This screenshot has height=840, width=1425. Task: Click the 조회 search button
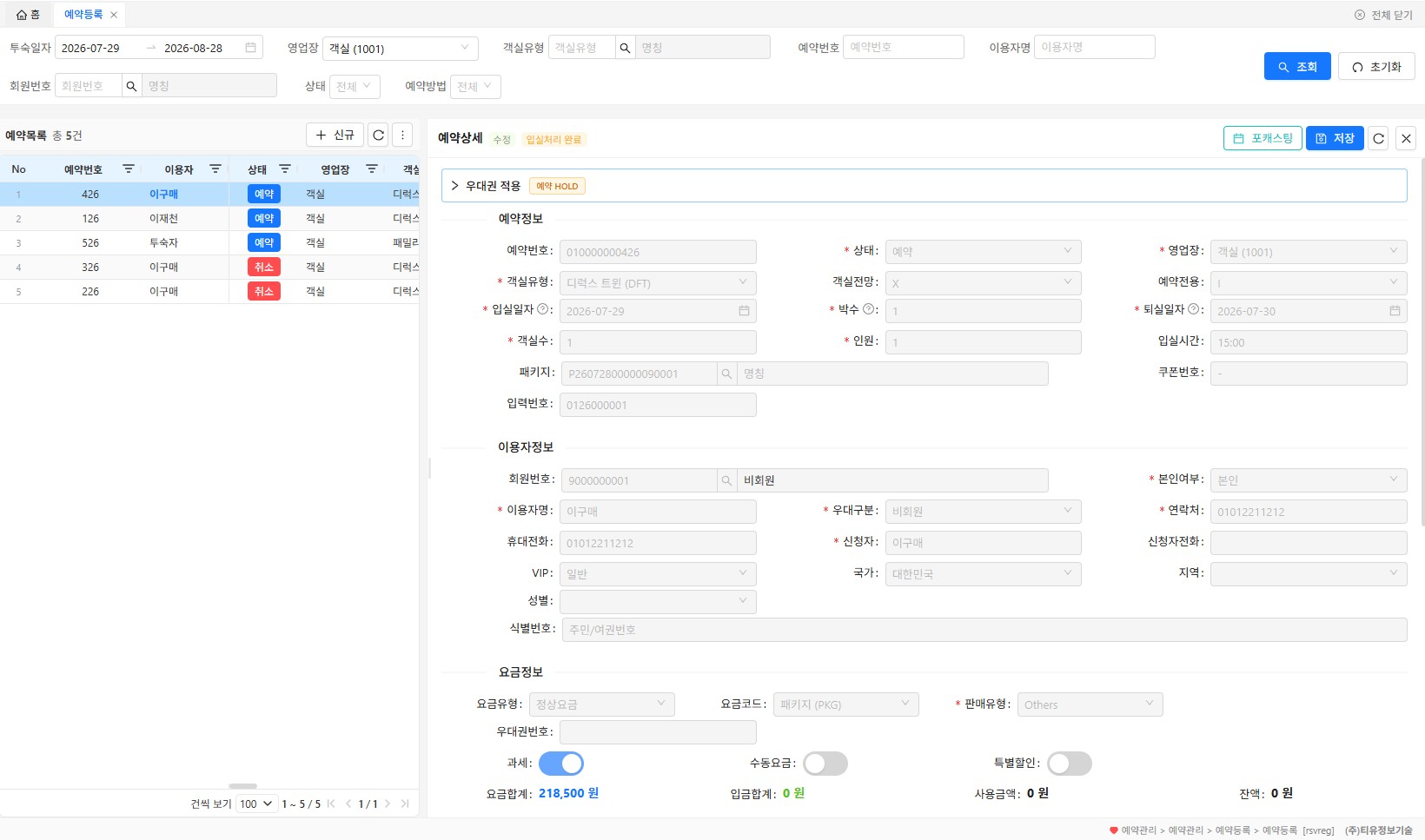click(x=1297, y=67)
